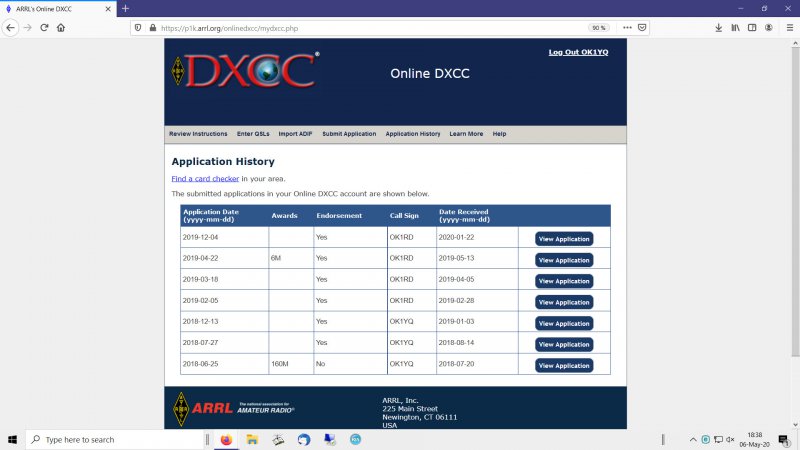Go back to the previous page
800x450 pixels.
[x=11, y=28]
